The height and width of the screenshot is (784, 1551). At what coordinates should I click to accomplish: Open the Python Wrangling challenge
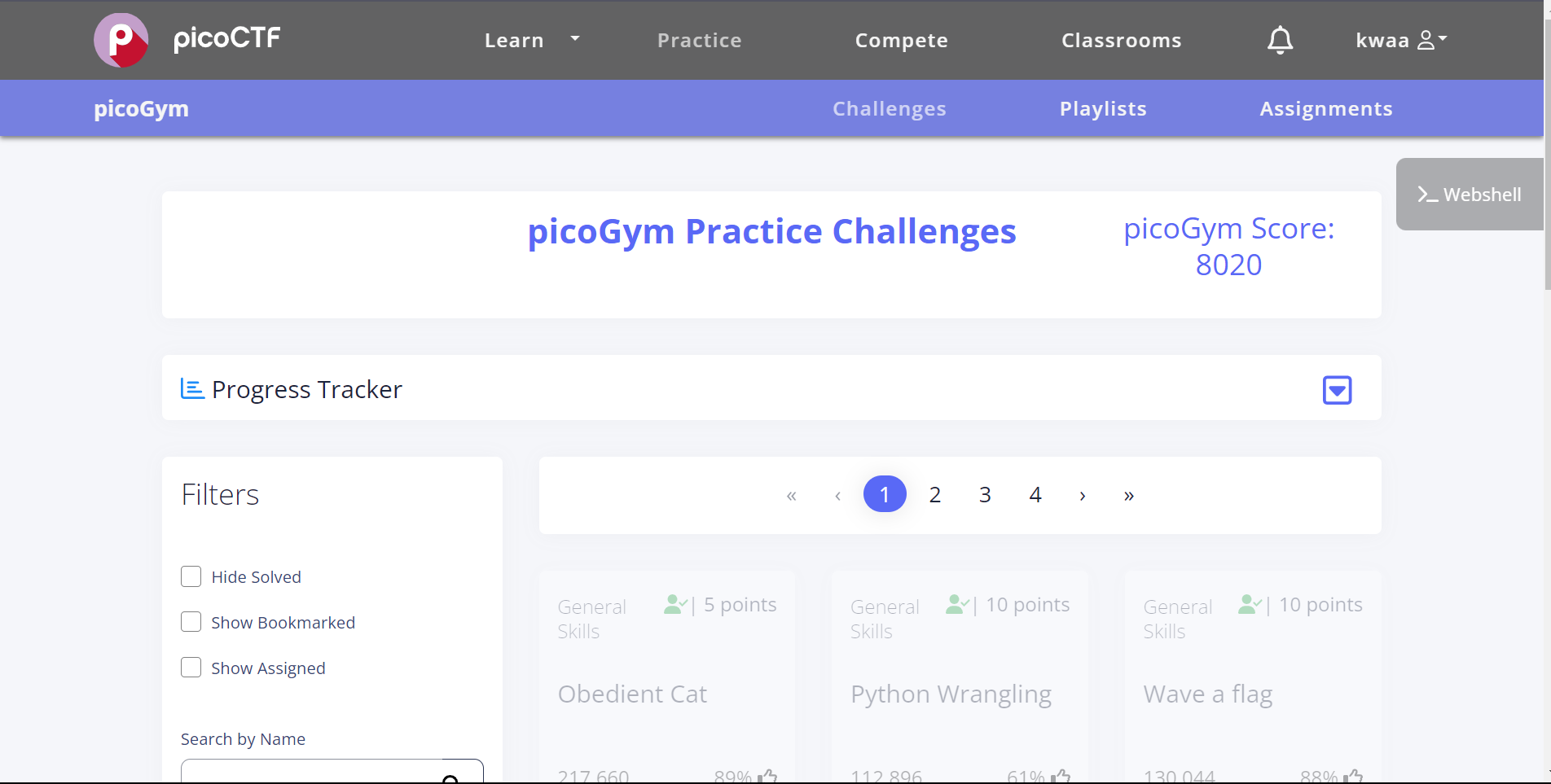(951, 694)
